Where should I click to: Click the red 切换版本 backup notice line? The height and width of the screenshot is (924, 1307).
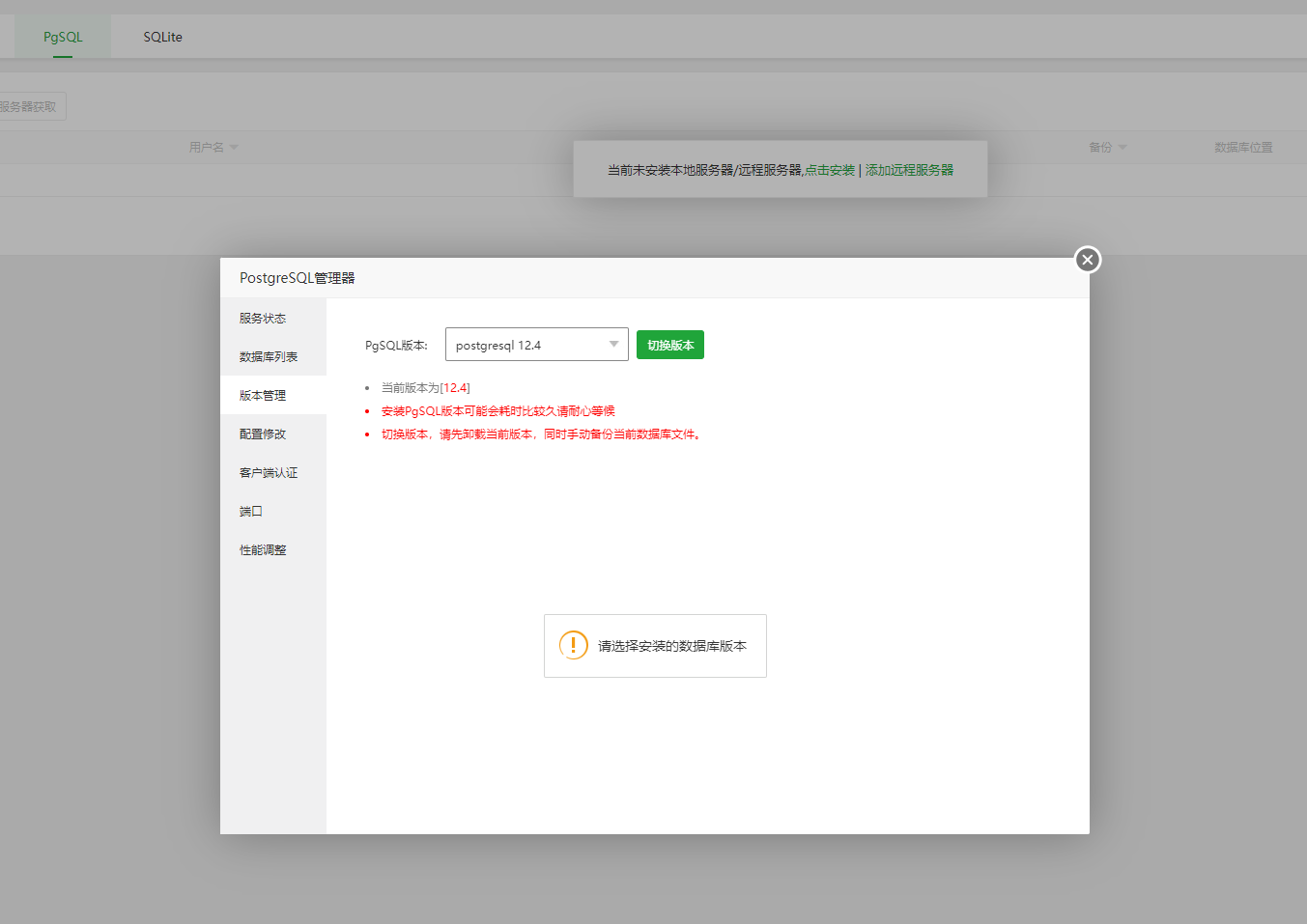[x=542, y=434]
